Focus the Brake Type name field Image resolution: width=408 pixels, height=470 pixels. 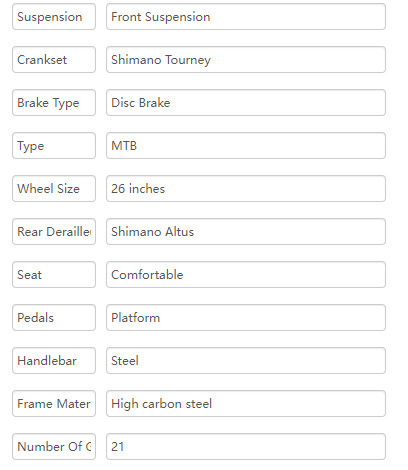[54, 103]
